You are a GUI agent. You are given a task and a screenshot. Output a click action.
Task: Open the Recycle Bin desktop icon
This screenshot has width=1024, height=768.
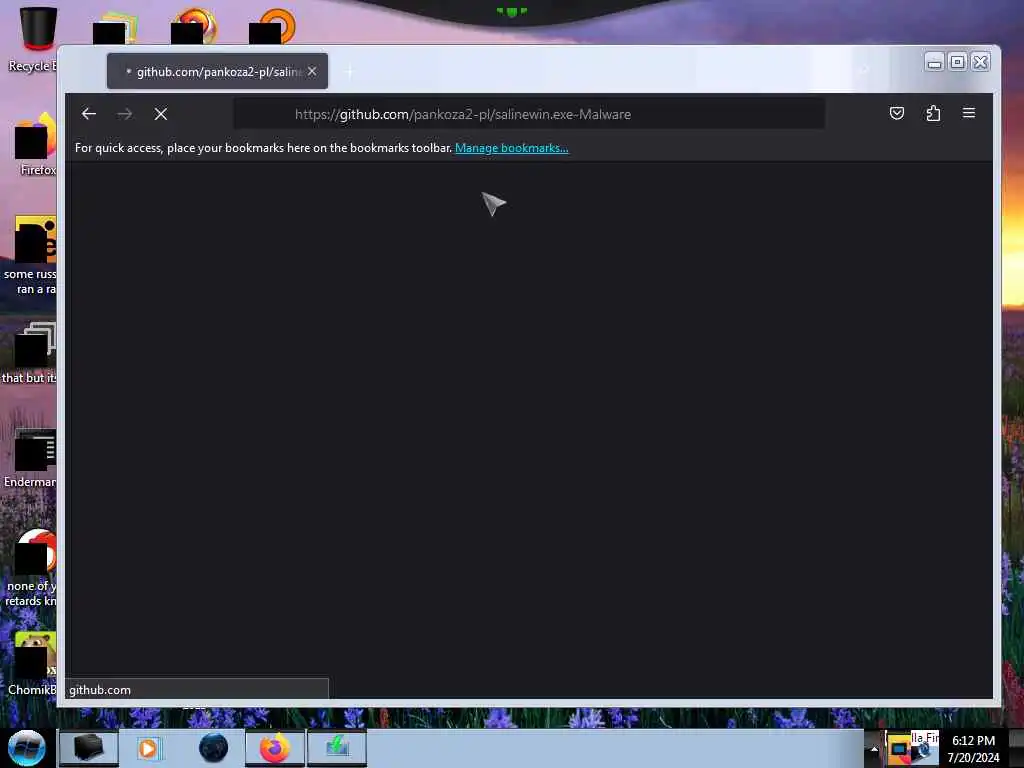pos(33,40)
